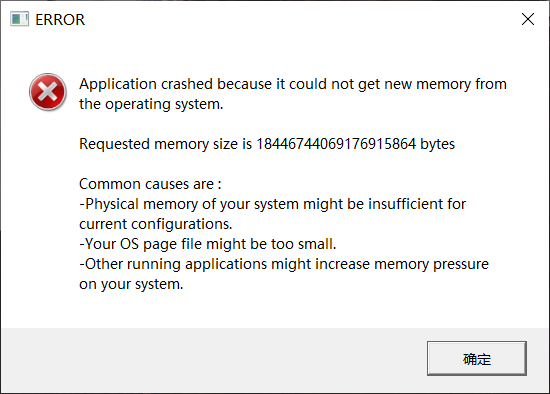Click the "Common causes are :" line
Image resolution: width=550 pixels, height=394 pixels.
pyautogui.click(x=150, y=184)
